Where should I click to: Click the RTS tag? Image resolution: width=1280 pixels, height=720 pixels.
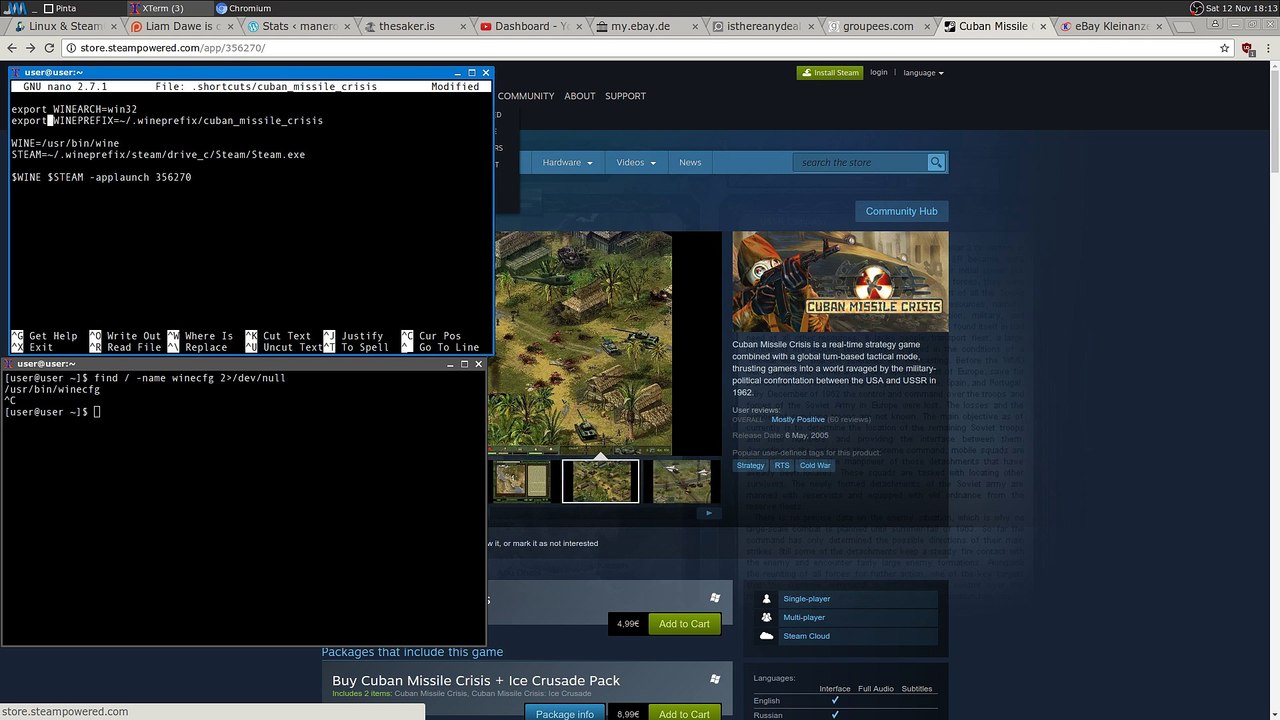[782, 465]
